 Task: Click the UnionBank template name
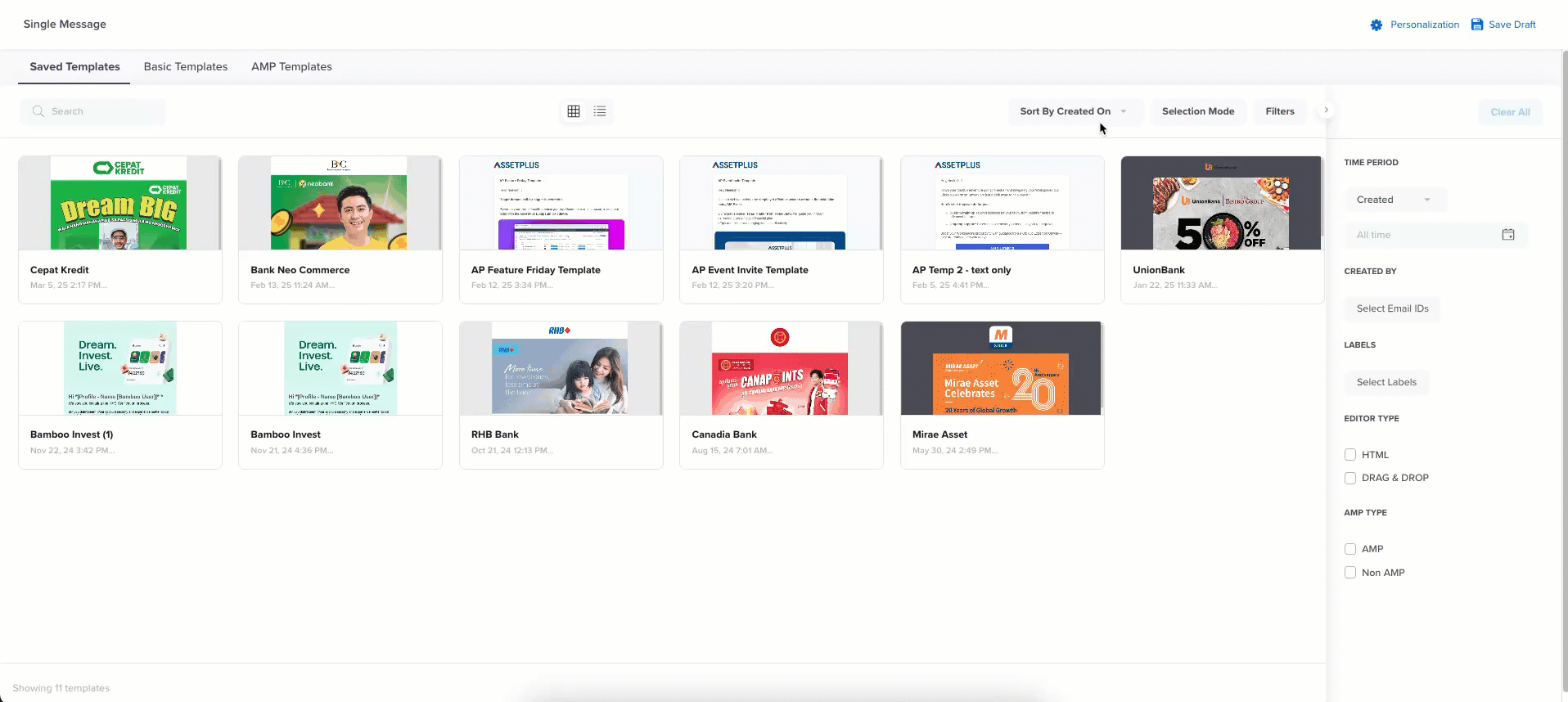coord(1158,270)
